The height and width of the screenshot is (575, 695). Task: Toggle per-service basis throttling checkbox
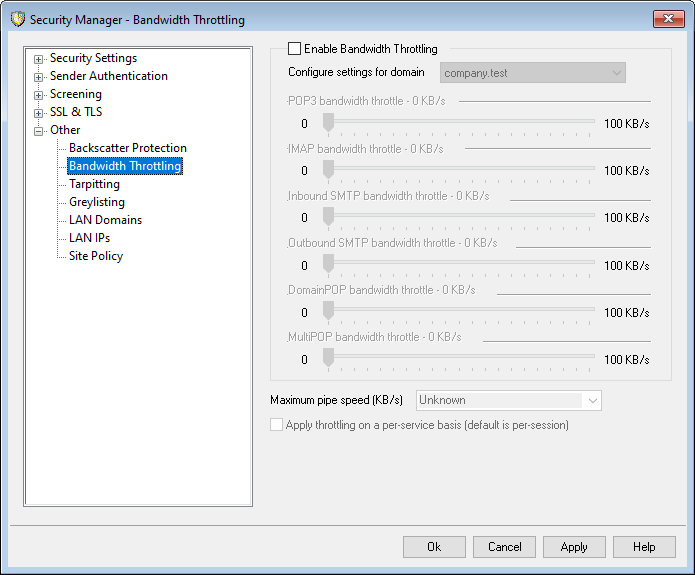277,425
